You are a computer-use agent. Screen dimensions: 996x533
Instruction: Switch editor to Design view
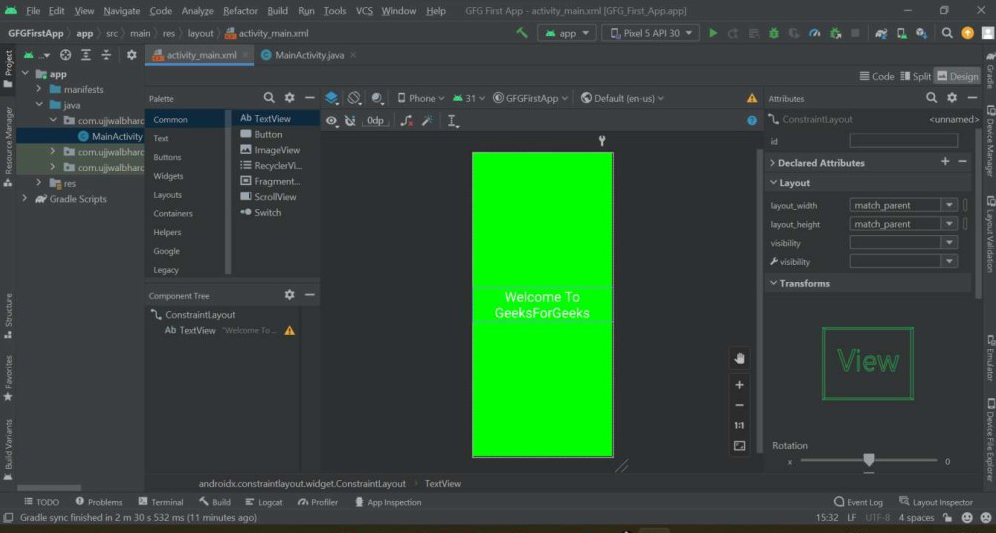pos(957,76)
